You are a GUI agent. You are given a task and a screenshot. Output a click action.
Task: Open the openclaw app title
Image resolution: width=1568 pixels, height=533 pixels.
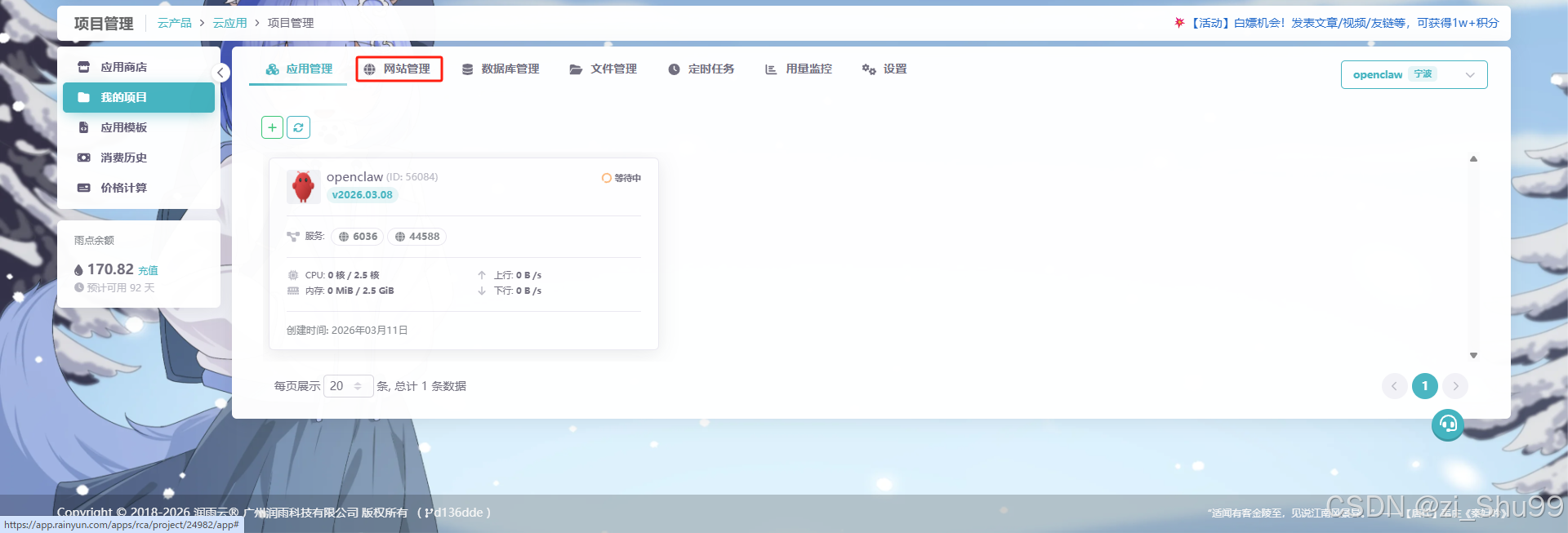pos(354,177)
